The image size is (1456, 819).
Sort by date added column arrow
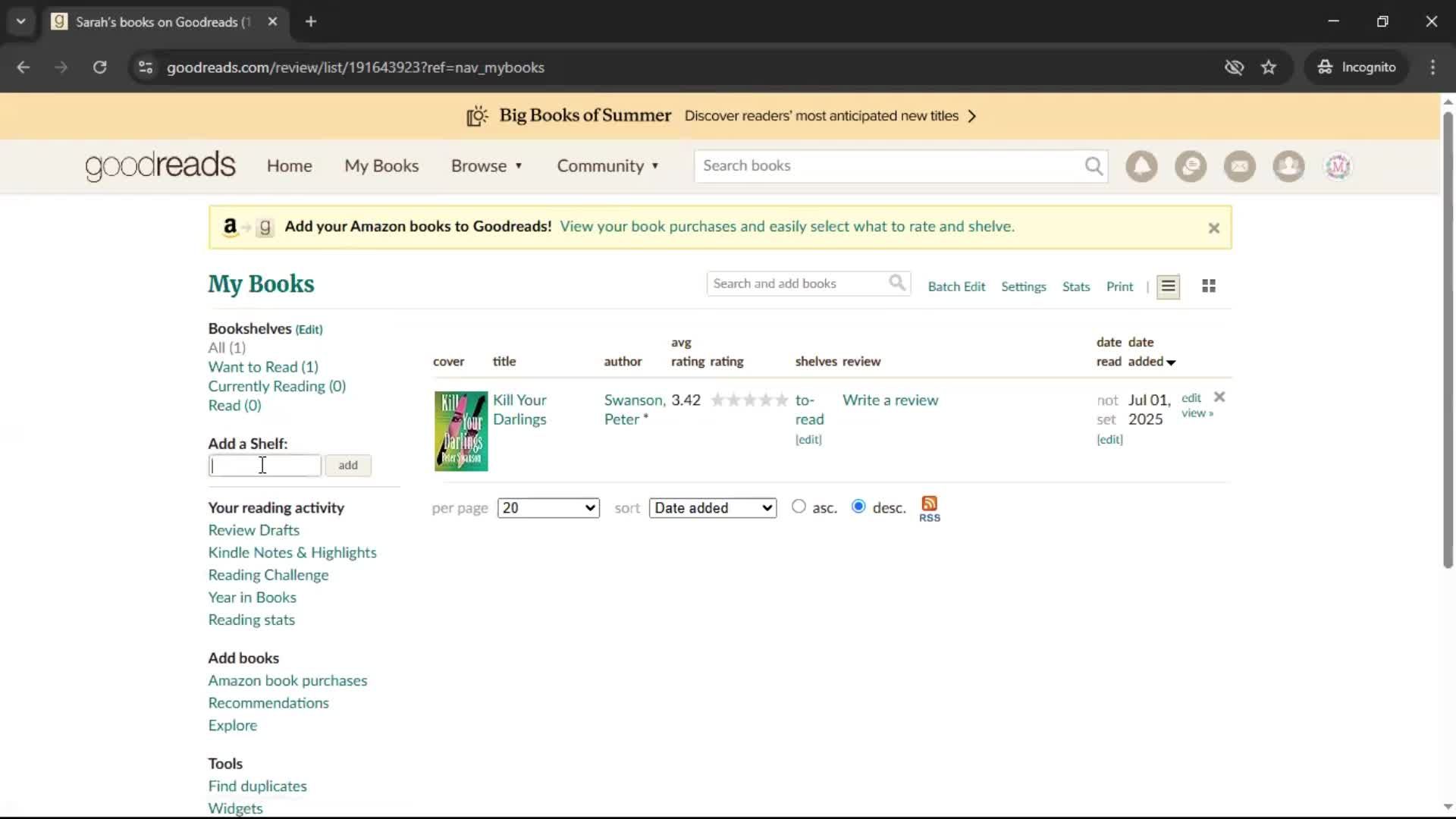pyautogui.click(x=1171, y=362)
